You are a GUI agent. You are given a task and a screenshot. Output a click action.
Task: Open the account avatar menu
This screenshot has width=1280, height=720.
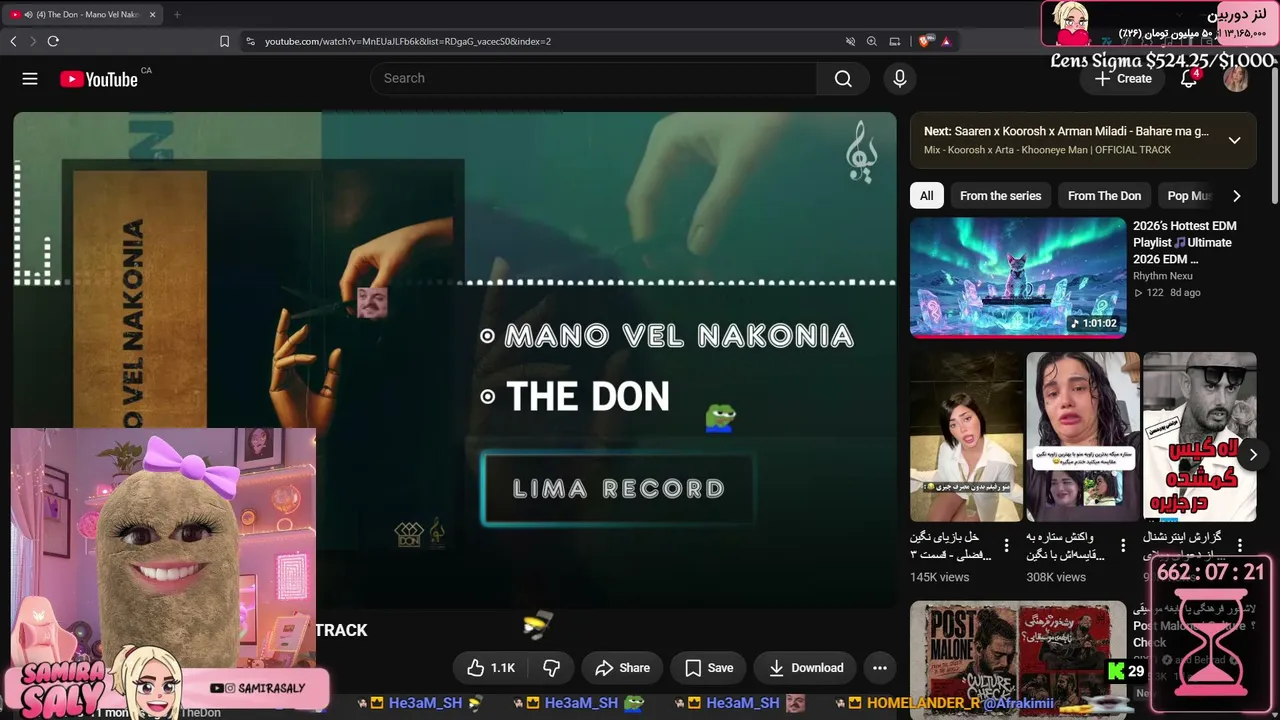[1236, 79]
